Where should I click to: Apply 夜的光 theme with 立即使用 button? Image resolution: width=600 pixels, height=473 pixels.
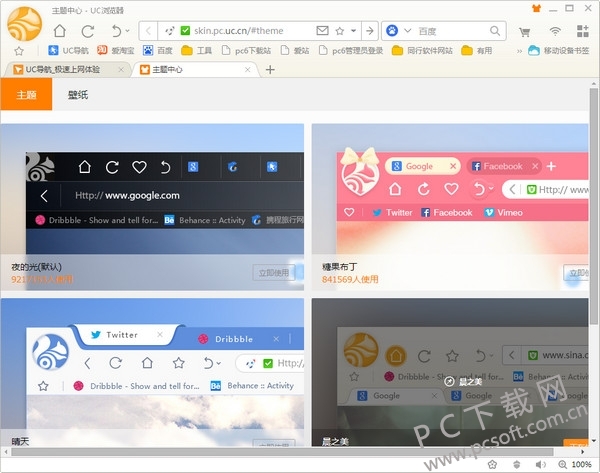coord(274,273)
